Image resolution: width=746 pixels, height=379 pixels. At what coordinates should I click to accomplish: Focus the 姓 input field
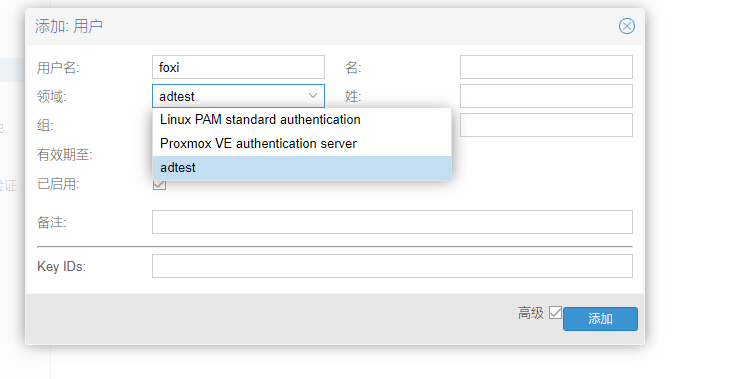[x=546, y=96]
